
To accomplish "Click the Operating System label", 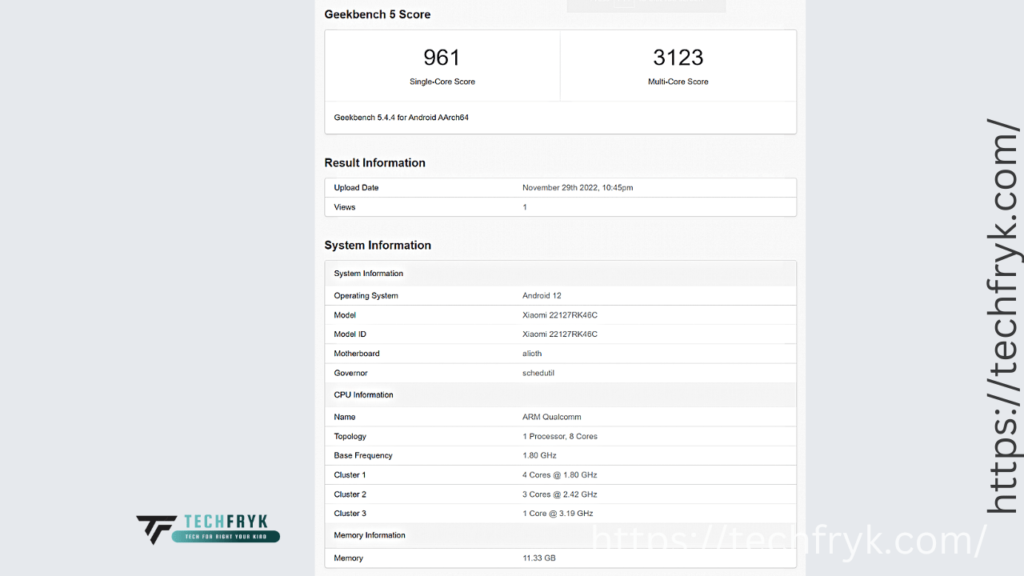I will (x=366, y=296).
